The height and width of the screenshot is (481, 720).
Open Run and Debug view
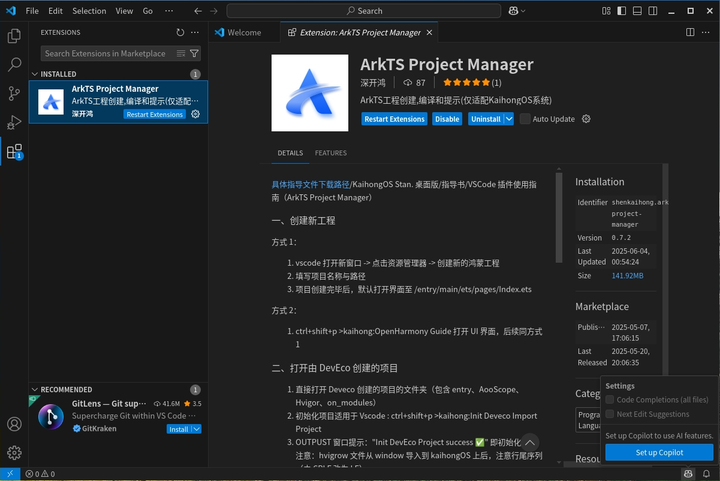[x=14, y=123]
